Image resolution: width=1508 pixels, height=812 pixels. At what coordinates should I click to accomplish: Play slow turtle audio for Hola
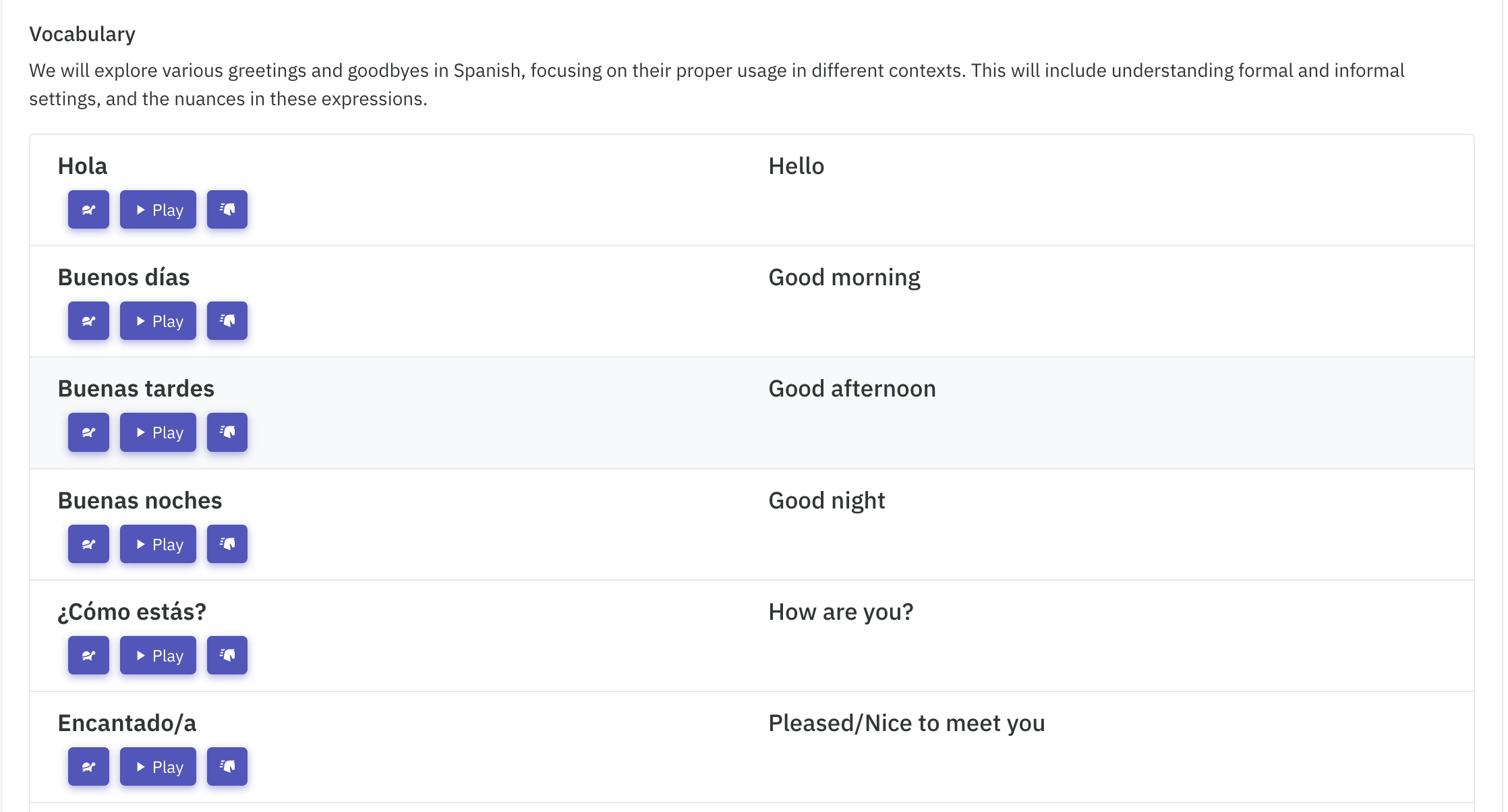[x=88, y=210]
